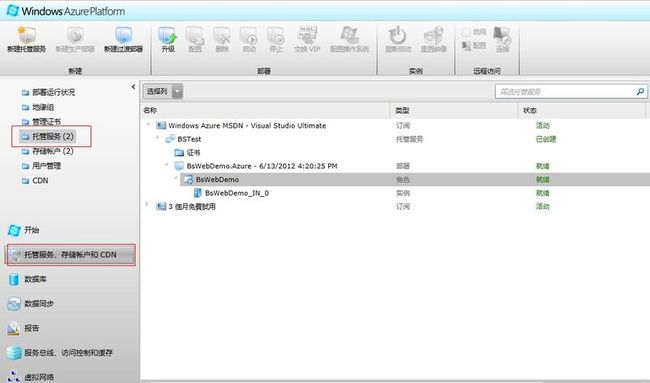Image resolution: width=650 pixels, height=383 pixels.
Task: Collapse the BsWebDemo.Azure deployment node
Action: pos(167,165)
